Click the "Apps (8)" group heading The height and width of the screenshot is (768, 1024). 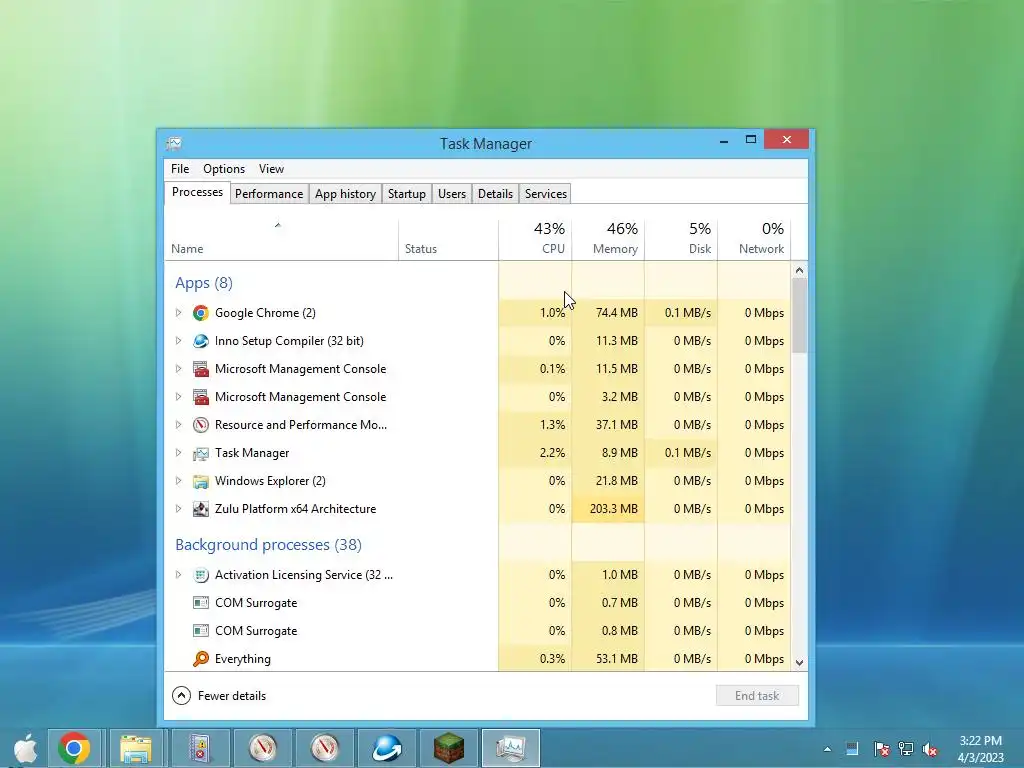[x=204, y=283]
